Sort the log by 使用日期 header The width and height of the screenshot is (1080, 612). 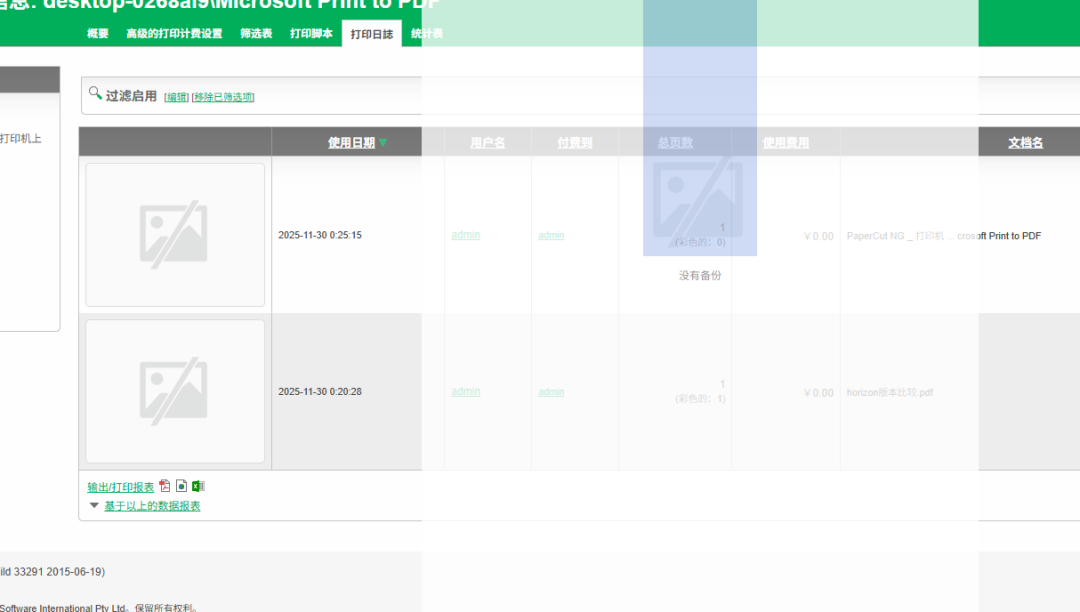tap(351, 143)
